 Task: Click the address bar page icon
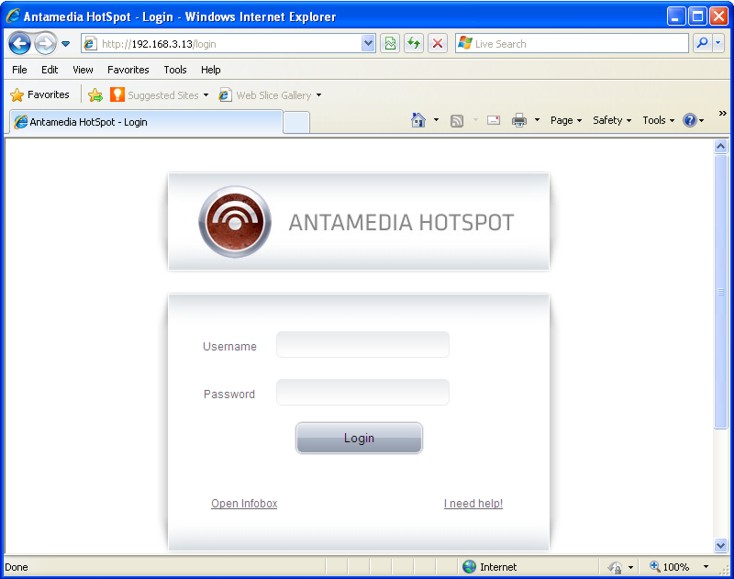tap(89, 44)
